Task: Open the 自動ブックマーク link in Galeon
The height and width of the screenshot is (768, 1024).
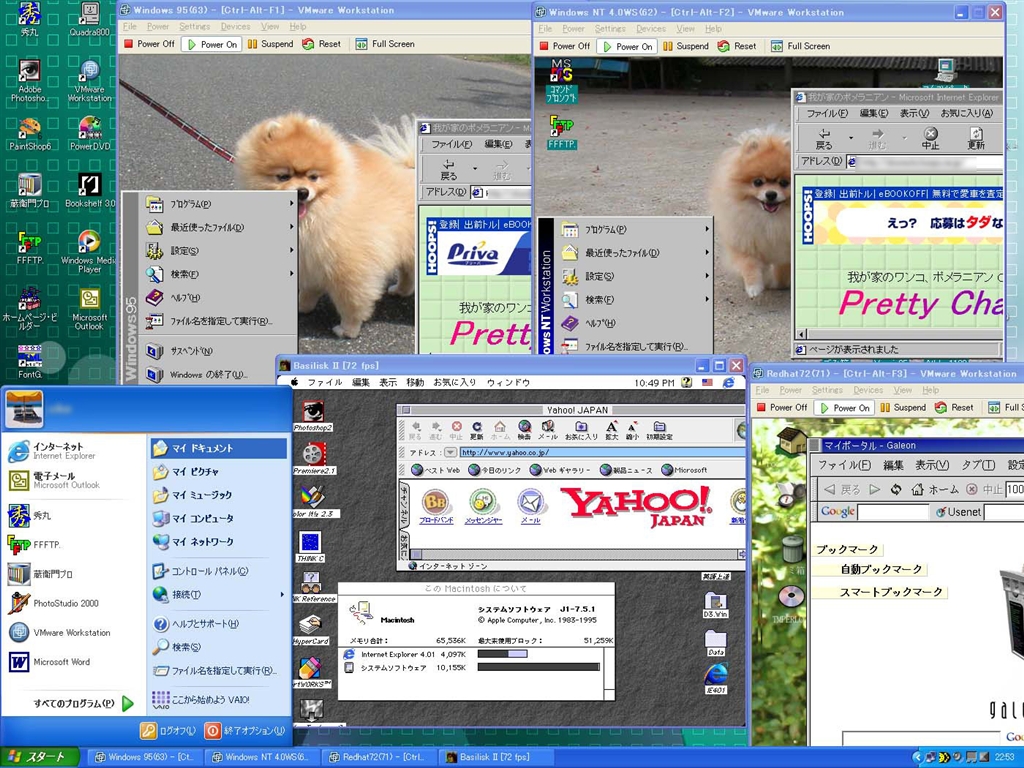Action: [x=880, y=569]
